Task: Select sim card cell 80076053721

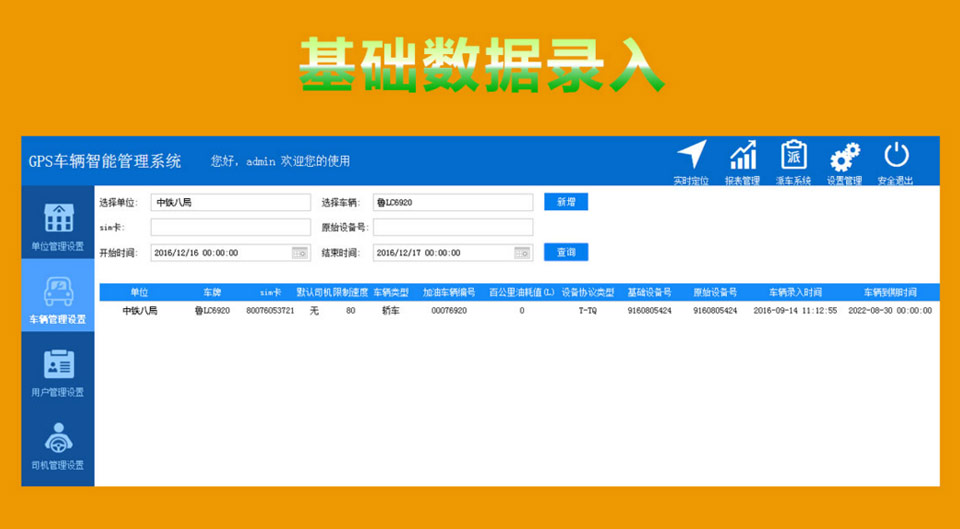Action: tap(271, 311)
